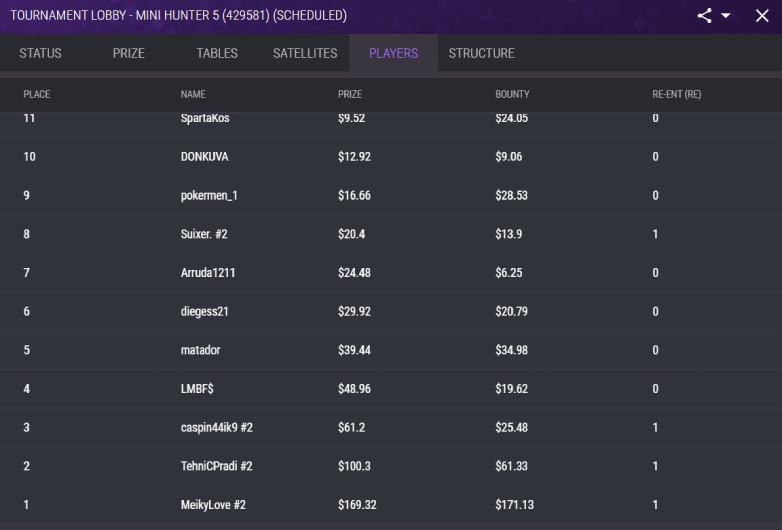Open the PRIZE tab

(x=129, y=53)
